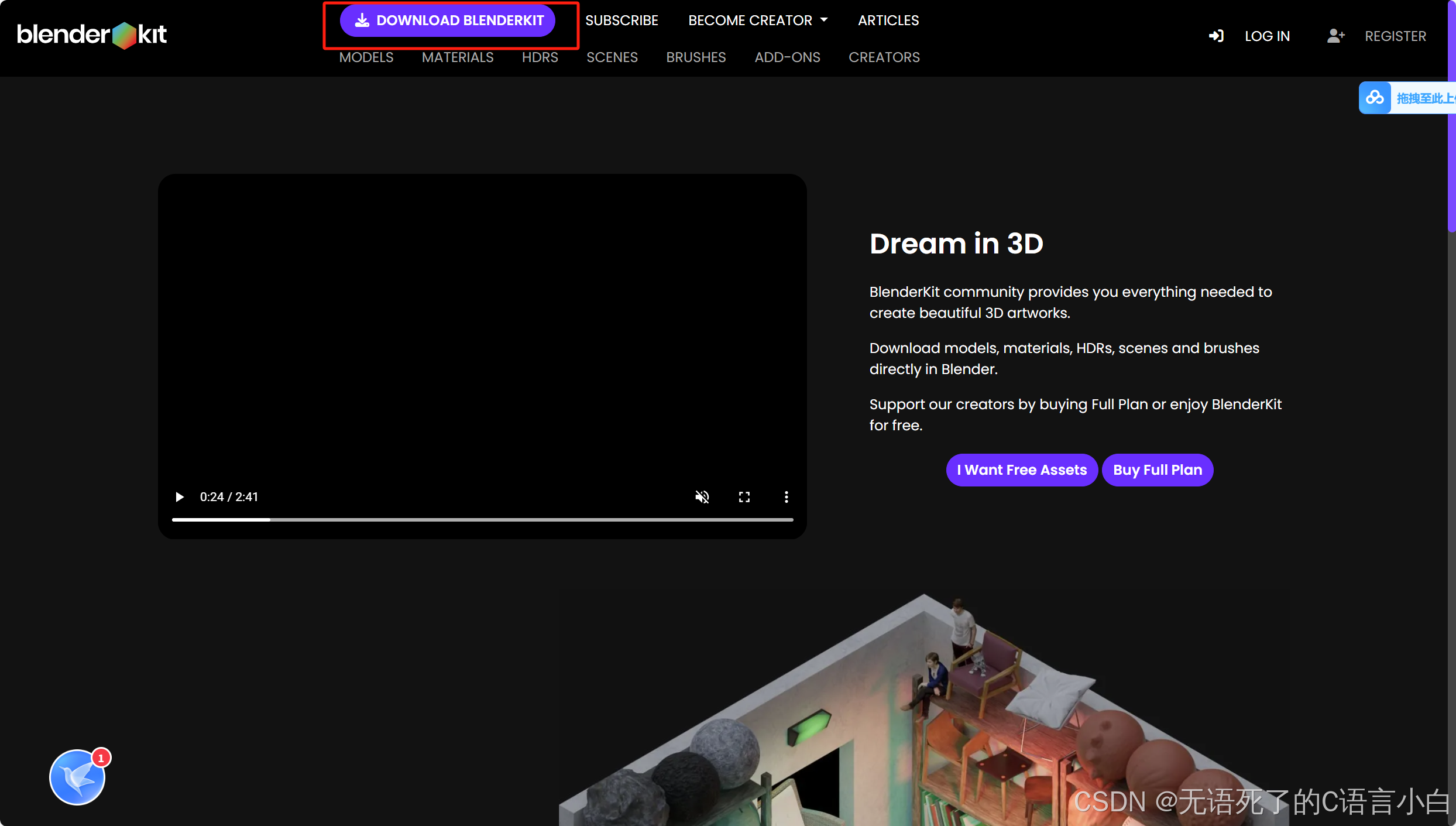Go to the Materials category

pos(458,57)
